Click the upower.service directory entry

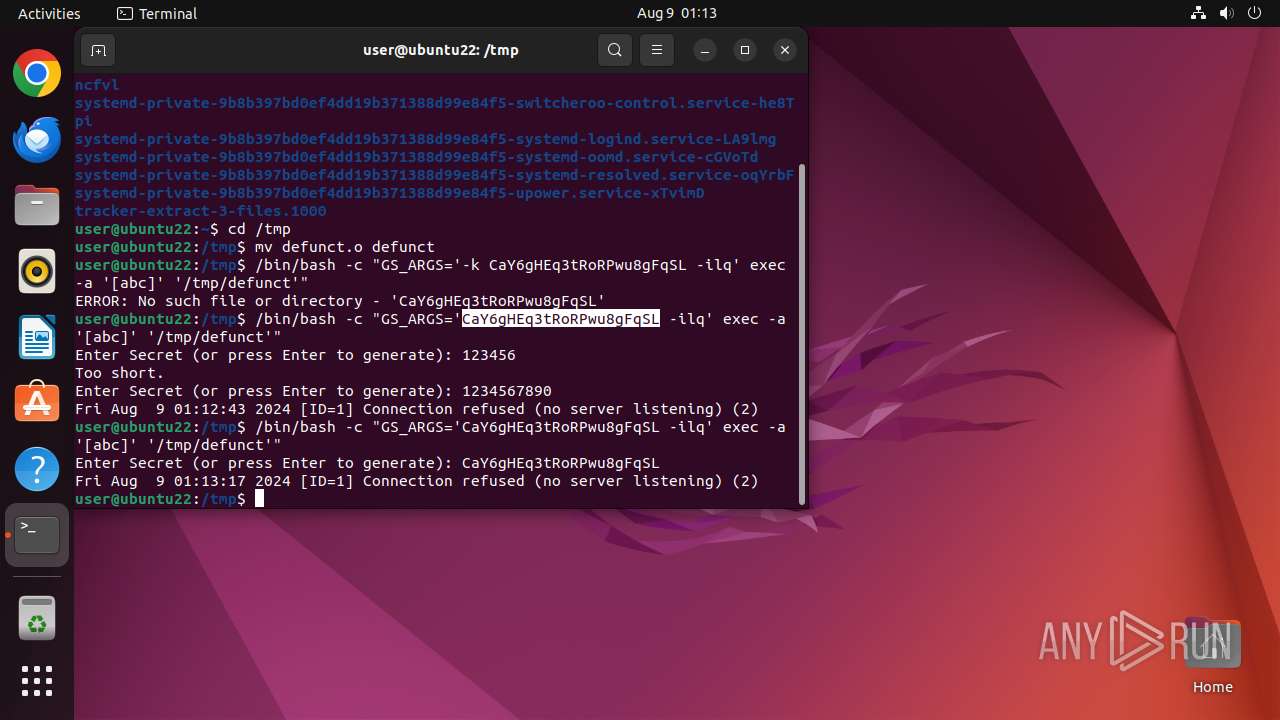click(390, 193)
